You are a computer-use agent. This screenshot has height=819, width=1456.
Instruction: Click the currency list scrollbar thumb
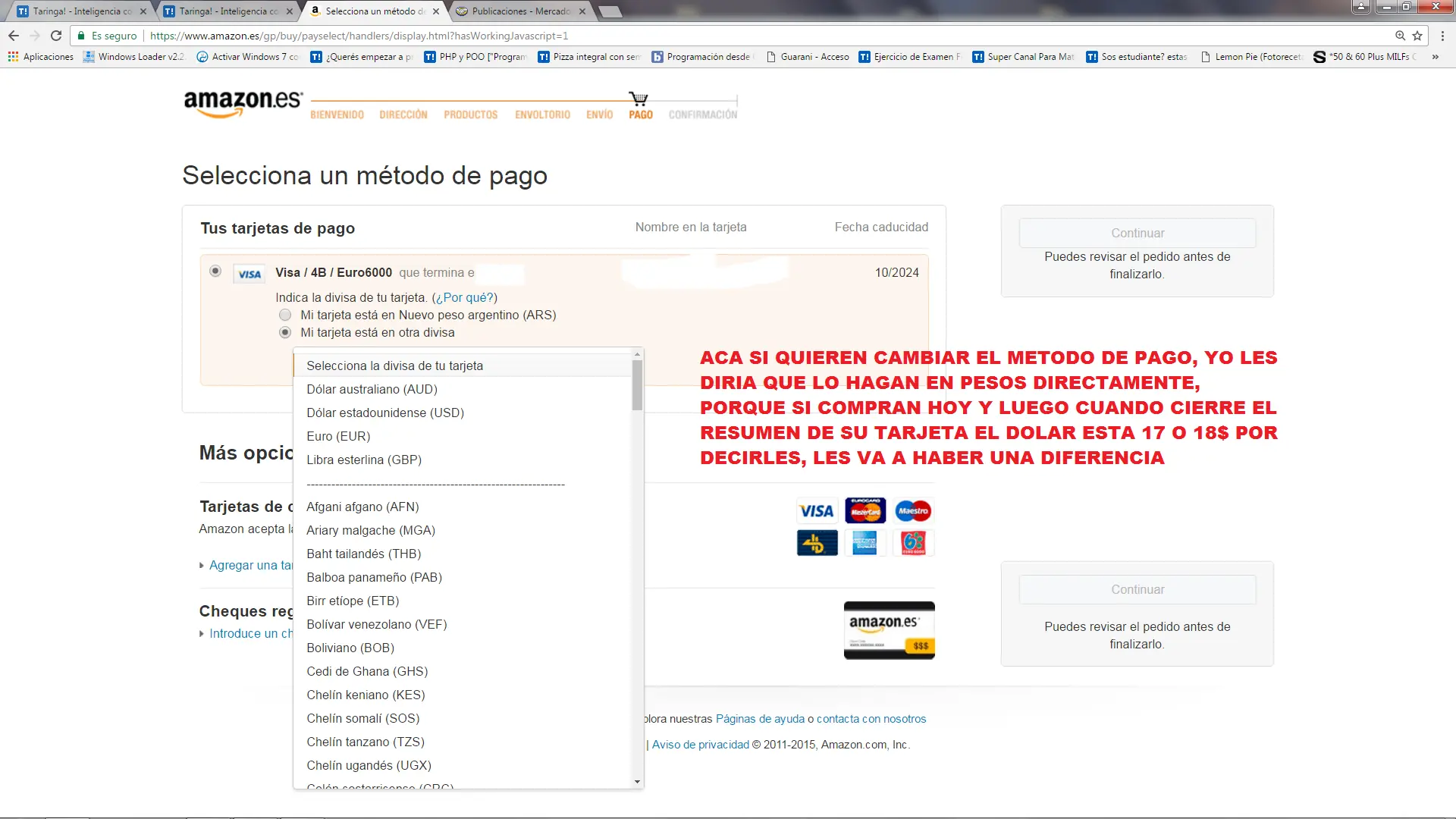[637, 385]
